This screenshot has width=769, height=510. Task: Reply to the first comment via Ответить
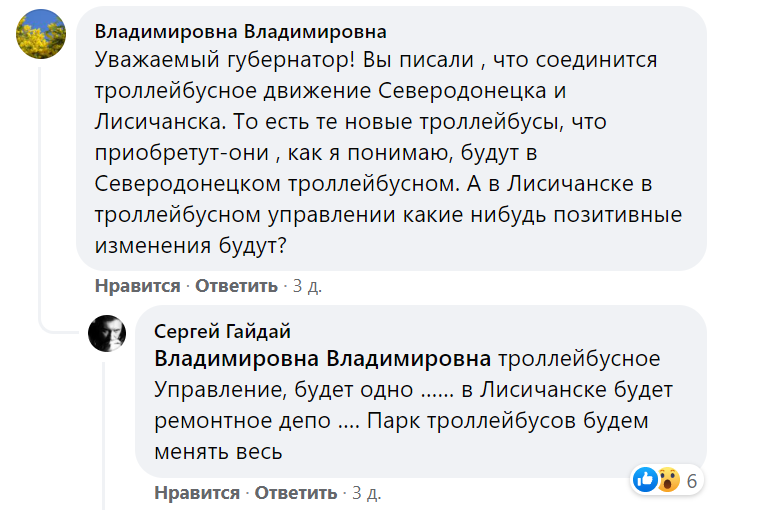(x=236, y=286)
